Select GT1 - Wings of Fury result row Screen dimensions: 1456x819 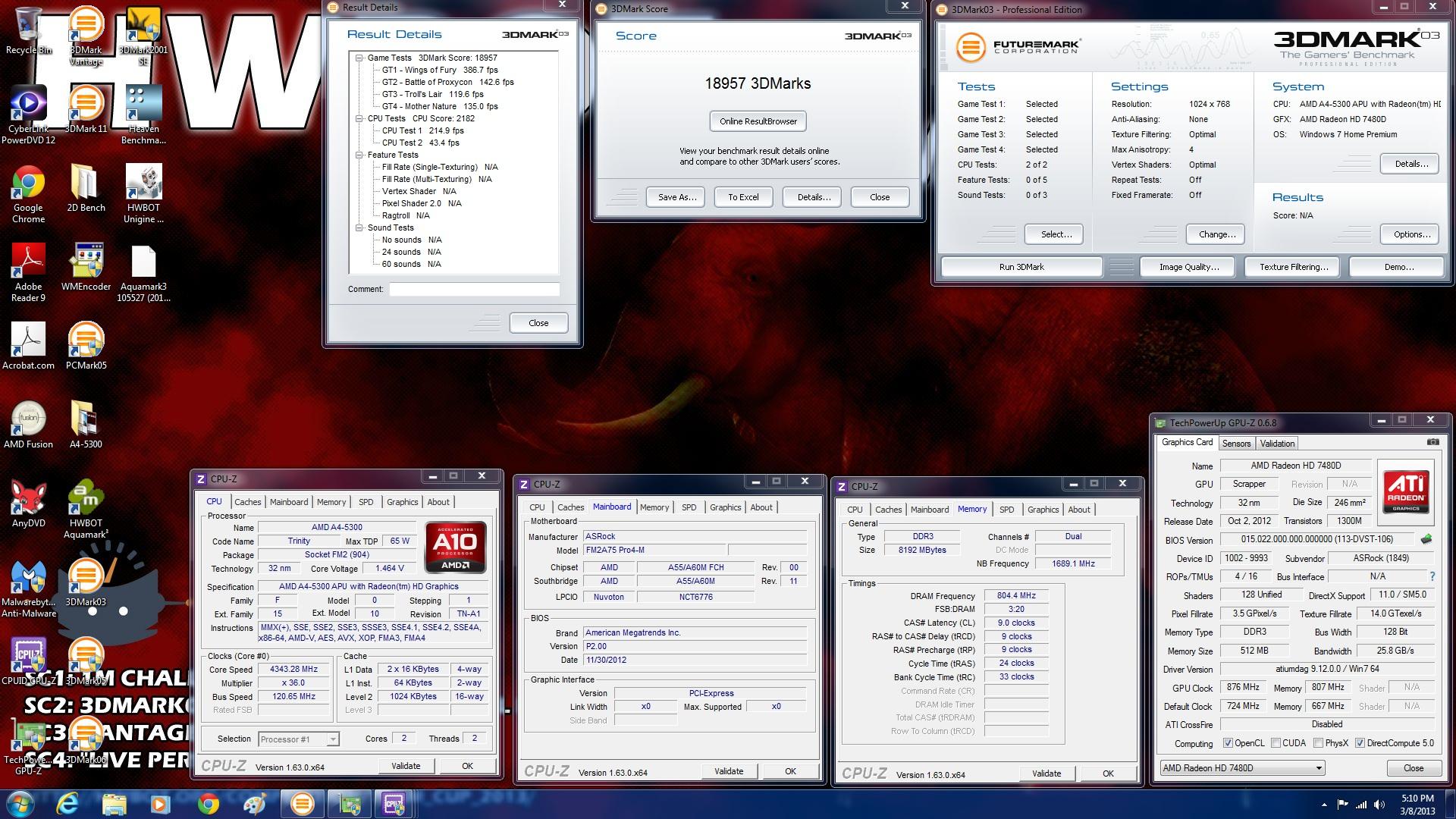point(440,70)
